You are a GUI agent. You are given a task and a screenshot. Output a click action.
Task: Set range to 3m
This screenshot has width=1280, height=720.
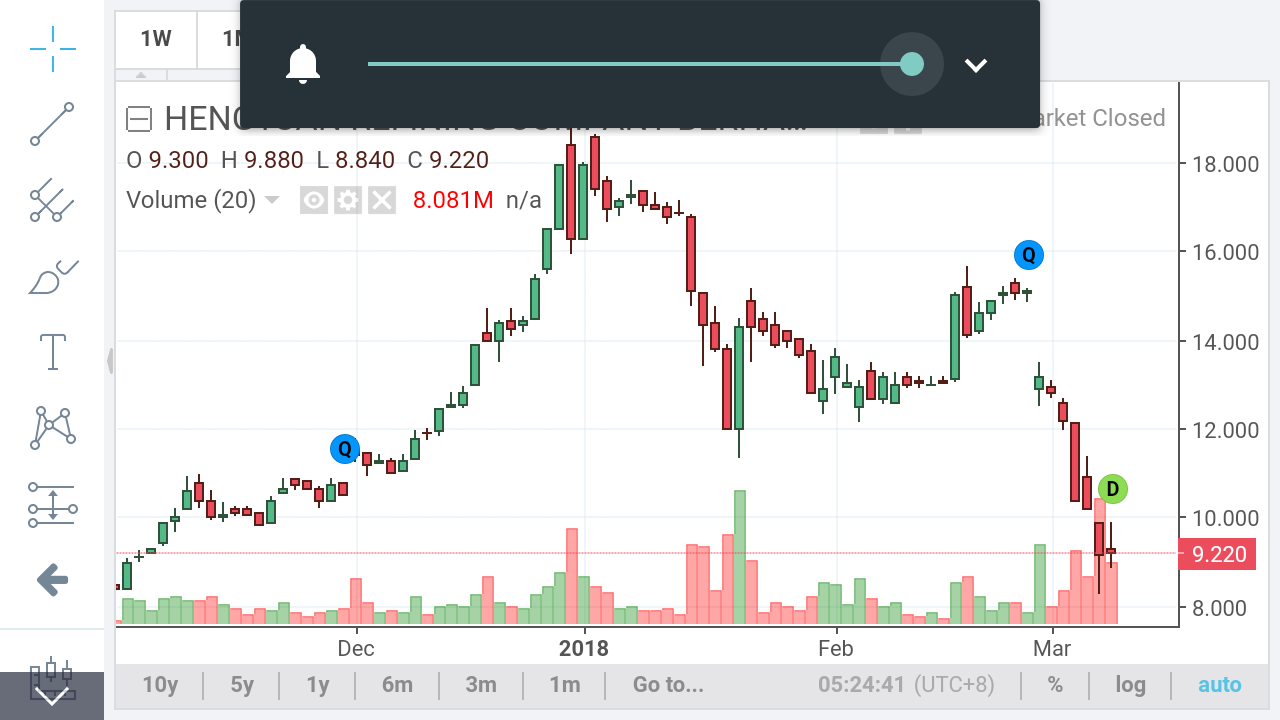(x=481, y=685)
